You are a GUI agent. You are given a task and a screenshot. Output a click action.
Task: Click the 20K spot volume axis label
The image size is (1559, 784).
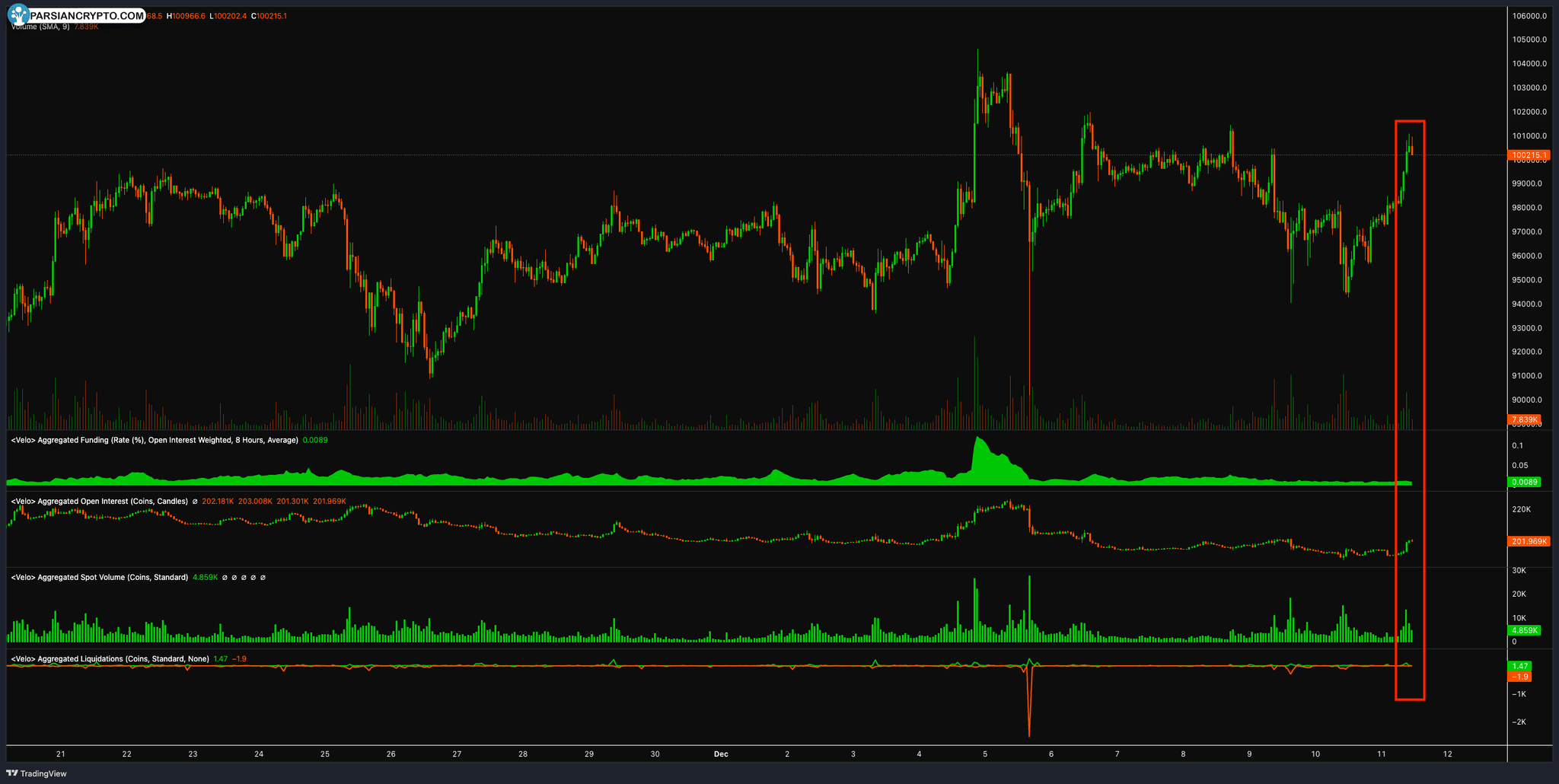(1519, 594)
